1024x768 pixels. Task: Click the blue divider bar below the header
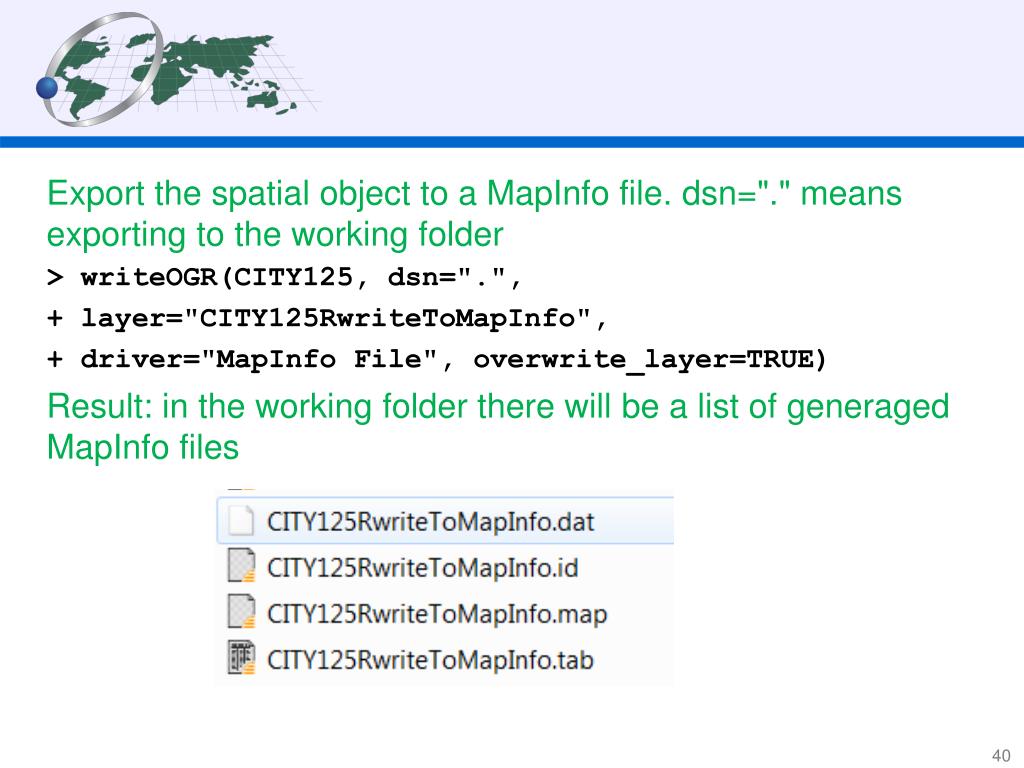point(512,142)
